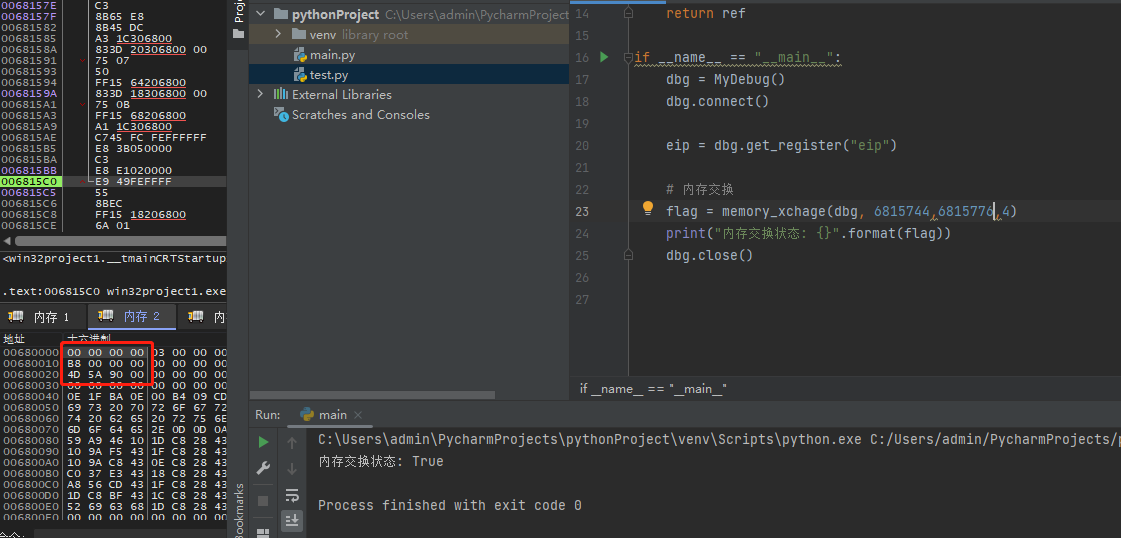Open the partially visible third 内存 tab
This screenshot has height=538, width=1121.
coord(203,317)
